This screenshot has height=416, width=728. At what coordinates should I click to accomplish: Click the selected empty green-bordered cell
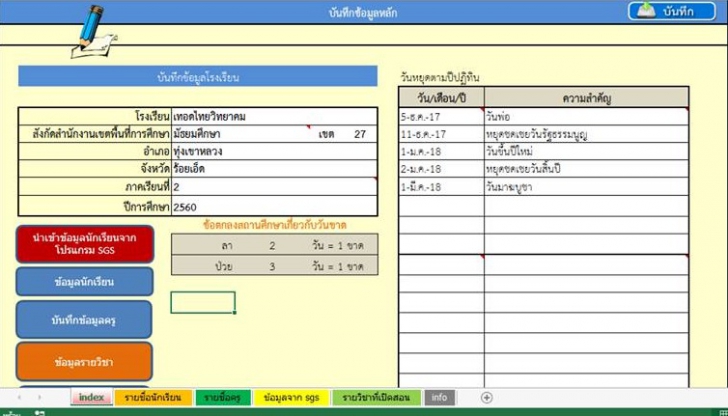tap(203, 302)
